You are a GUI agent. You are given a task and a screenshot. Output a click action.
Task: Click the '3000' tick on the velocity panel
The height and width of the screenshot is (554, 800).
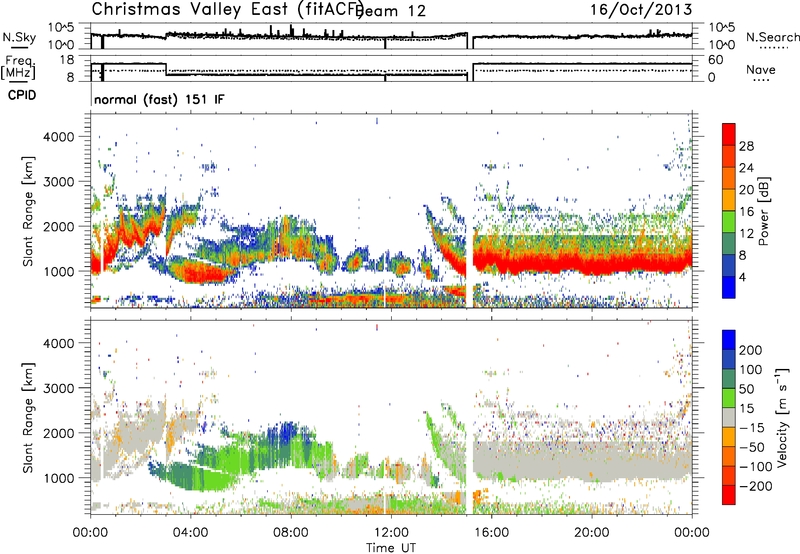tap(59, 388)
